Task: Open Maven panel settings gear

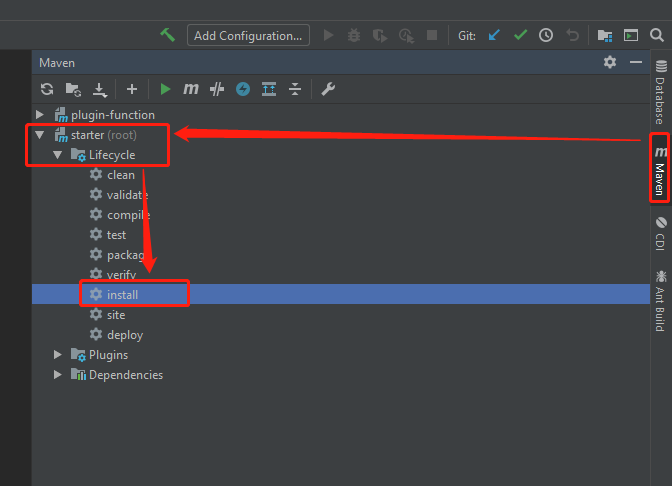Action: 610,63
